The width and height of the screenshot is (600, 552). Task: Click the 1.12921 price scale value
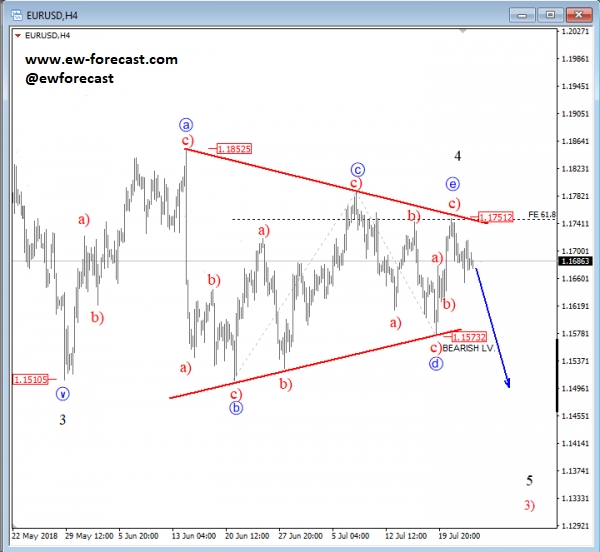575,526
